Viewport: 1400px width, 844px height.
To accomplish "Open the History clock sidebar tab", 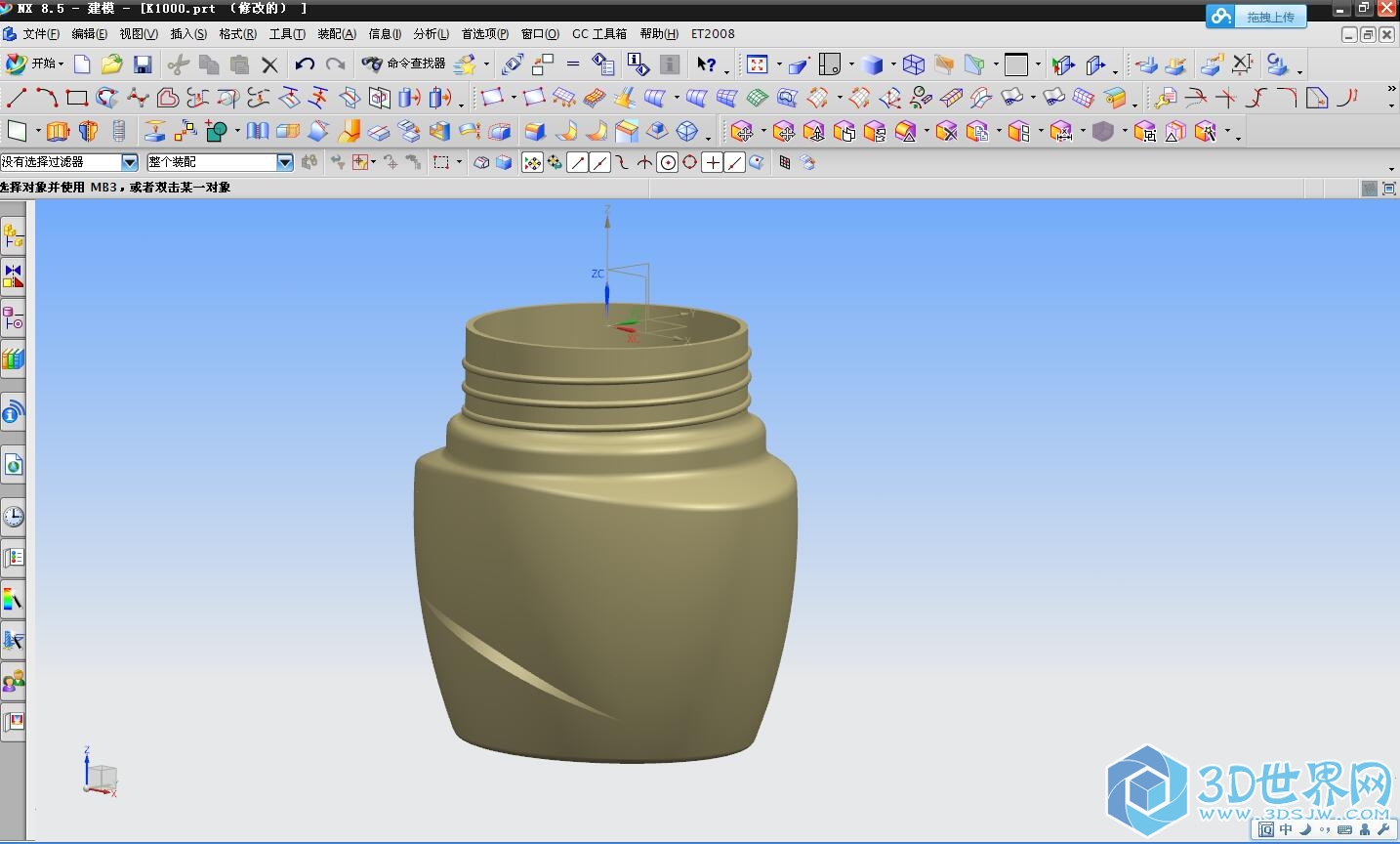I will 13,516.
